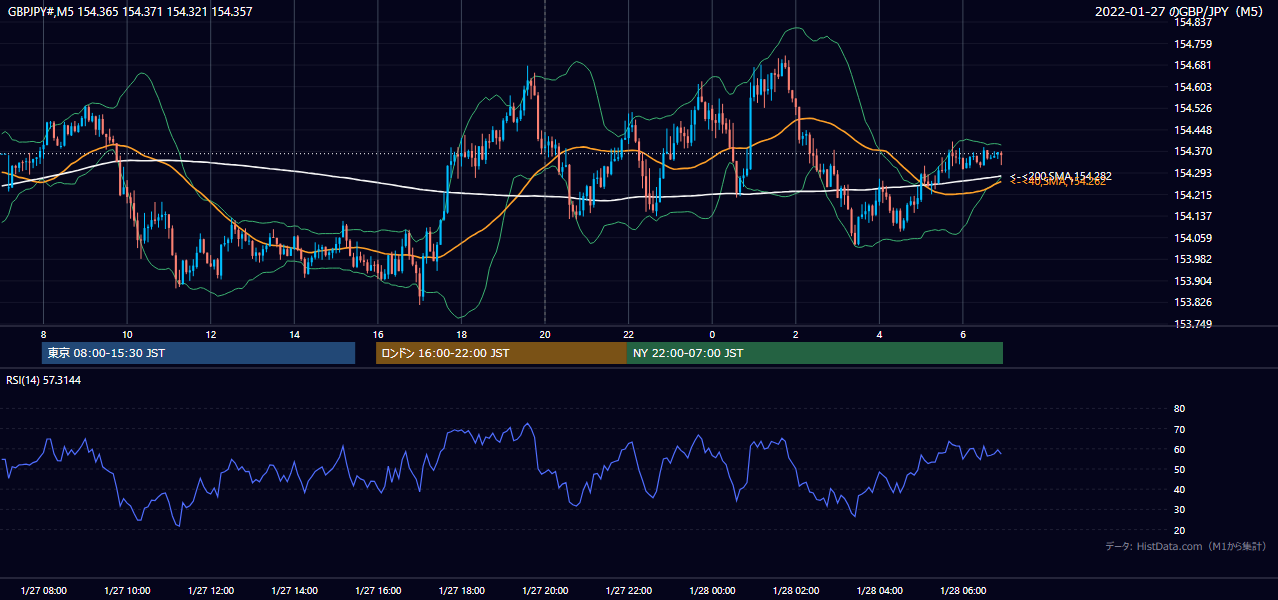This screenshot has width=1278, height=600.
Task: Click price axis label 153.749
Action: click(x=1194, y=324)
